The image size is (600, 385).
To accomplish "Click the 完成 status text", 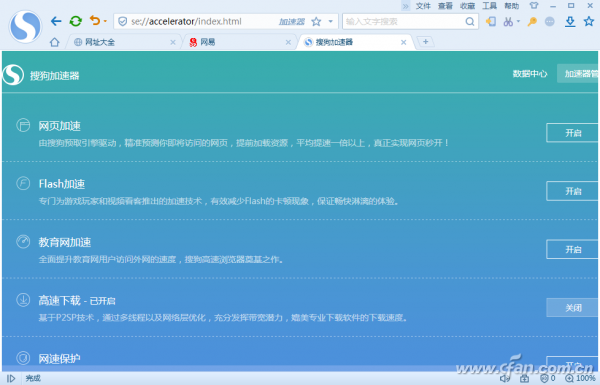I will coord(33,378).
